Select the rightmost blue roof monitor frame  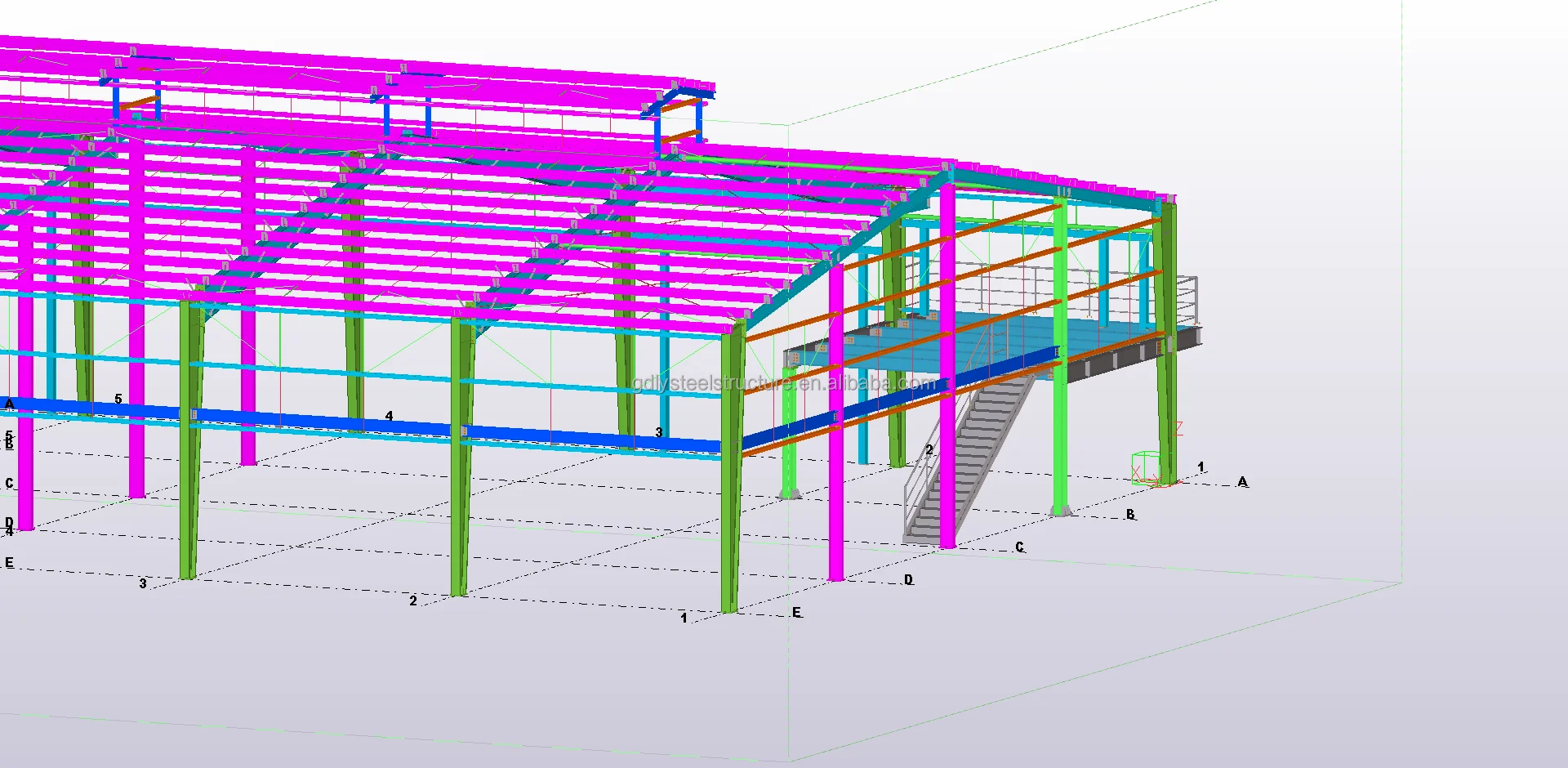pos(677,121)
